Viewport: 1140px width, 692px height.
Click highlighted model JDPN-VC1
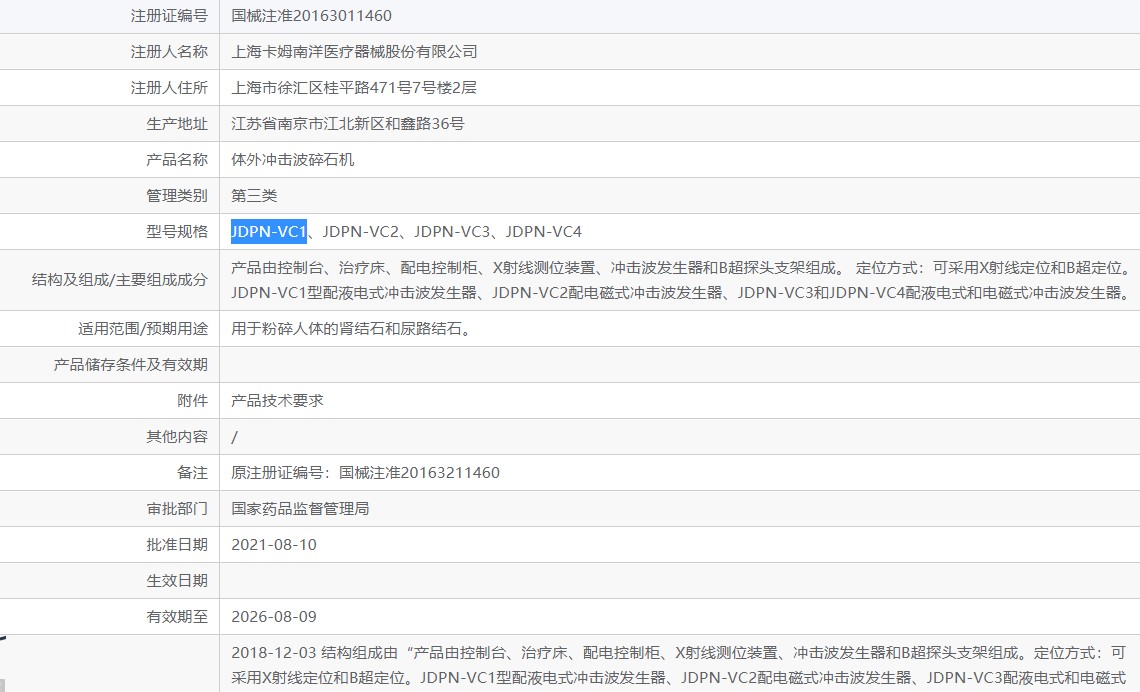[268, 231]
